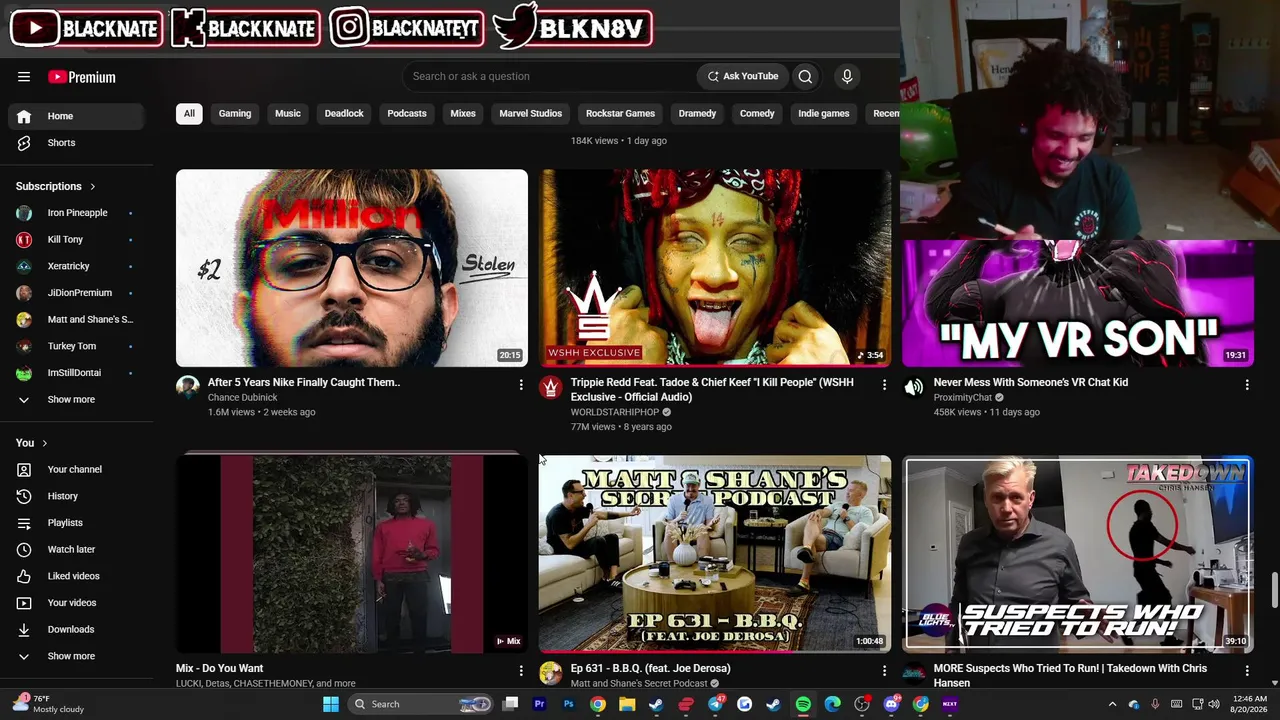Select the Dramedy filter chip
The image size is (1280, 720).
point(697,113)
